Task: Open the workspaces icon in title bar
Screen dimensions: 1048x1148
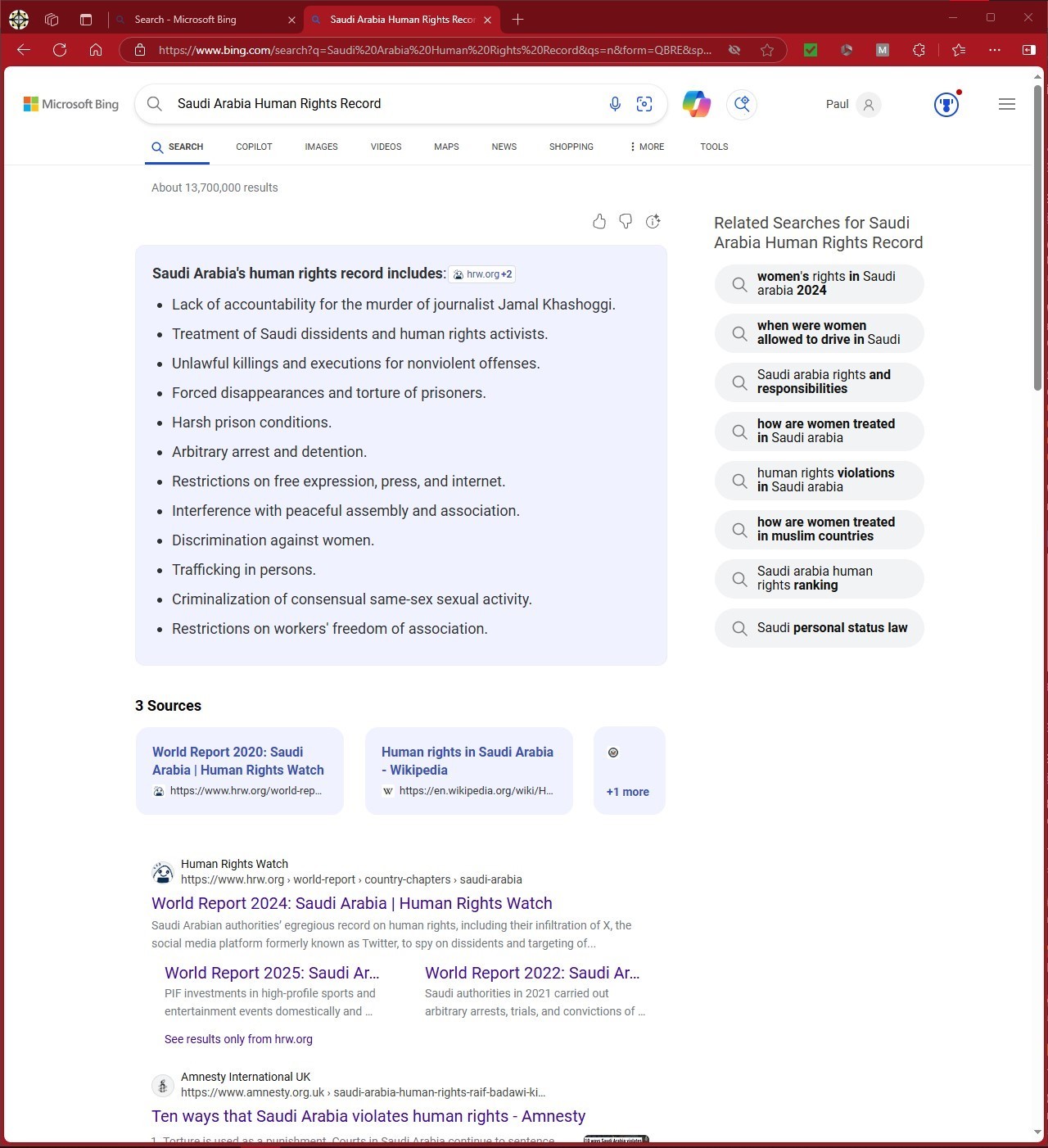Action: (52, 19)
